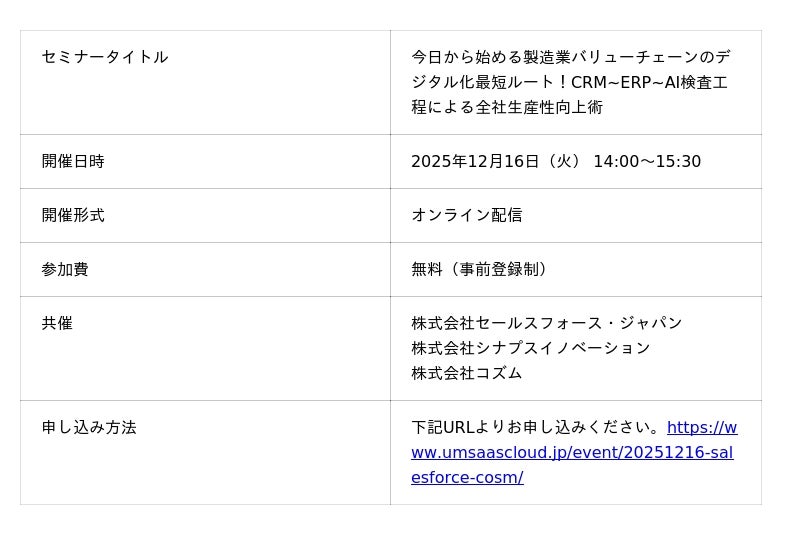800x535 pixels.
Task: Click the 共催 label cell
Action: (x=57, y=324)
